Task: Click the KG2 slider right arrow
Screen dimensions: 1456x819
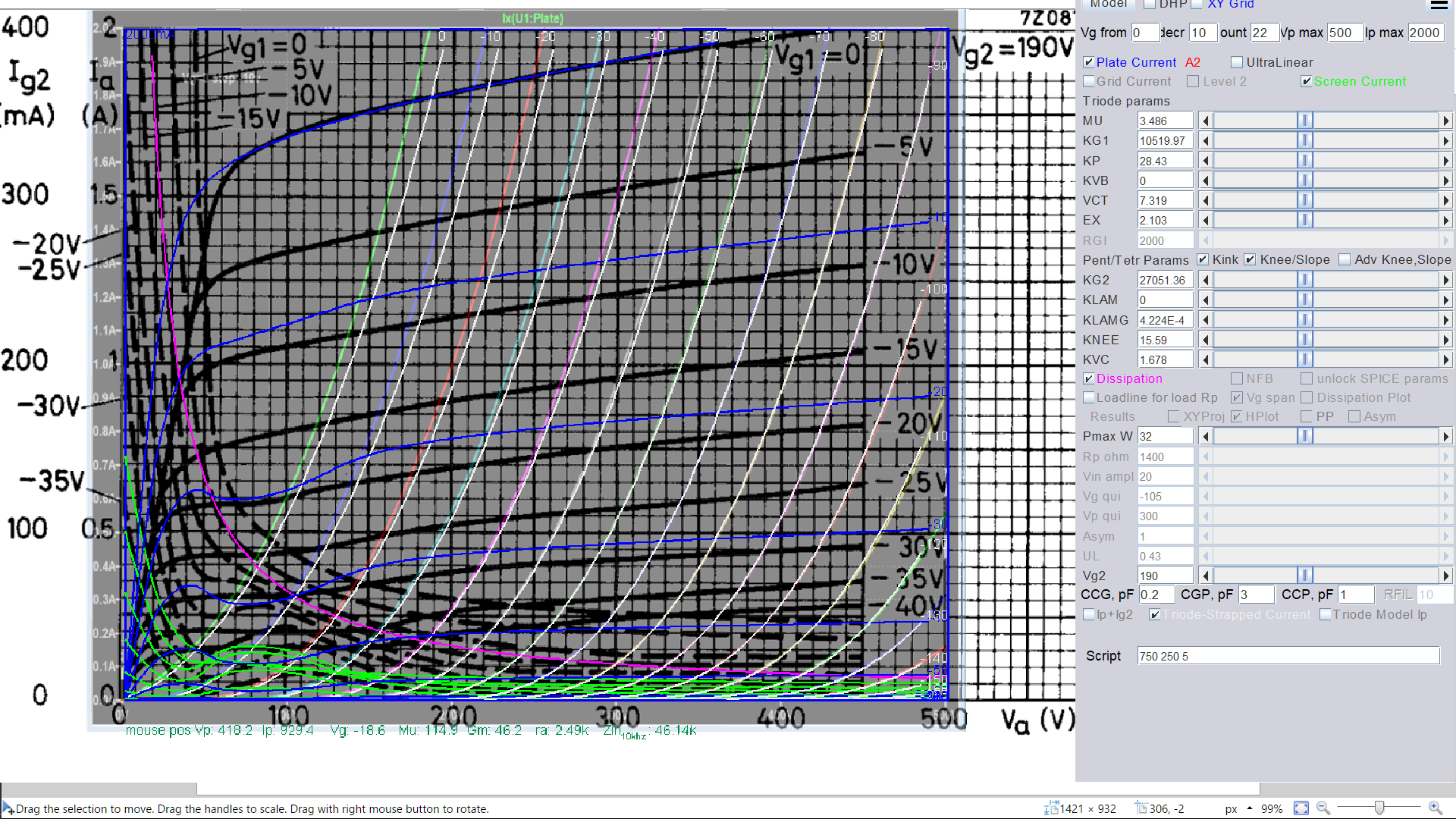Action: (1445, 280)
